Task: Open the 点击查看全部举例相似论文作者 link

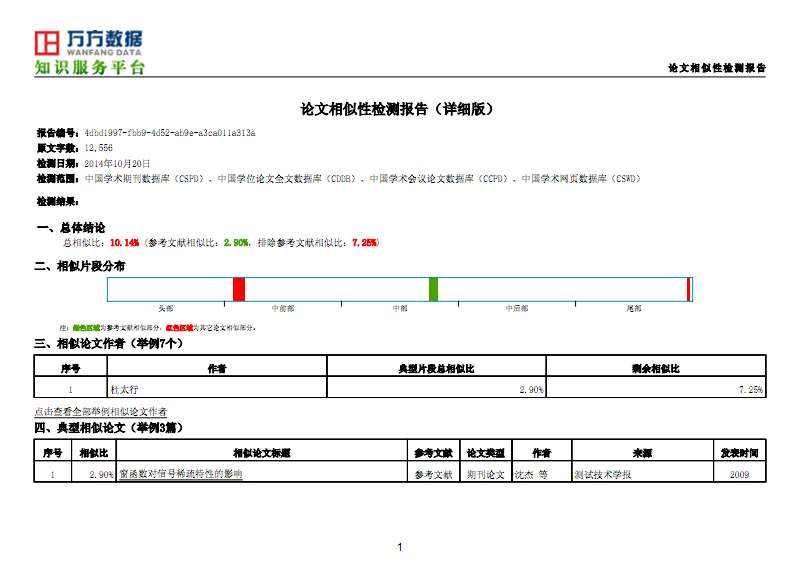Action: [101, 411]
